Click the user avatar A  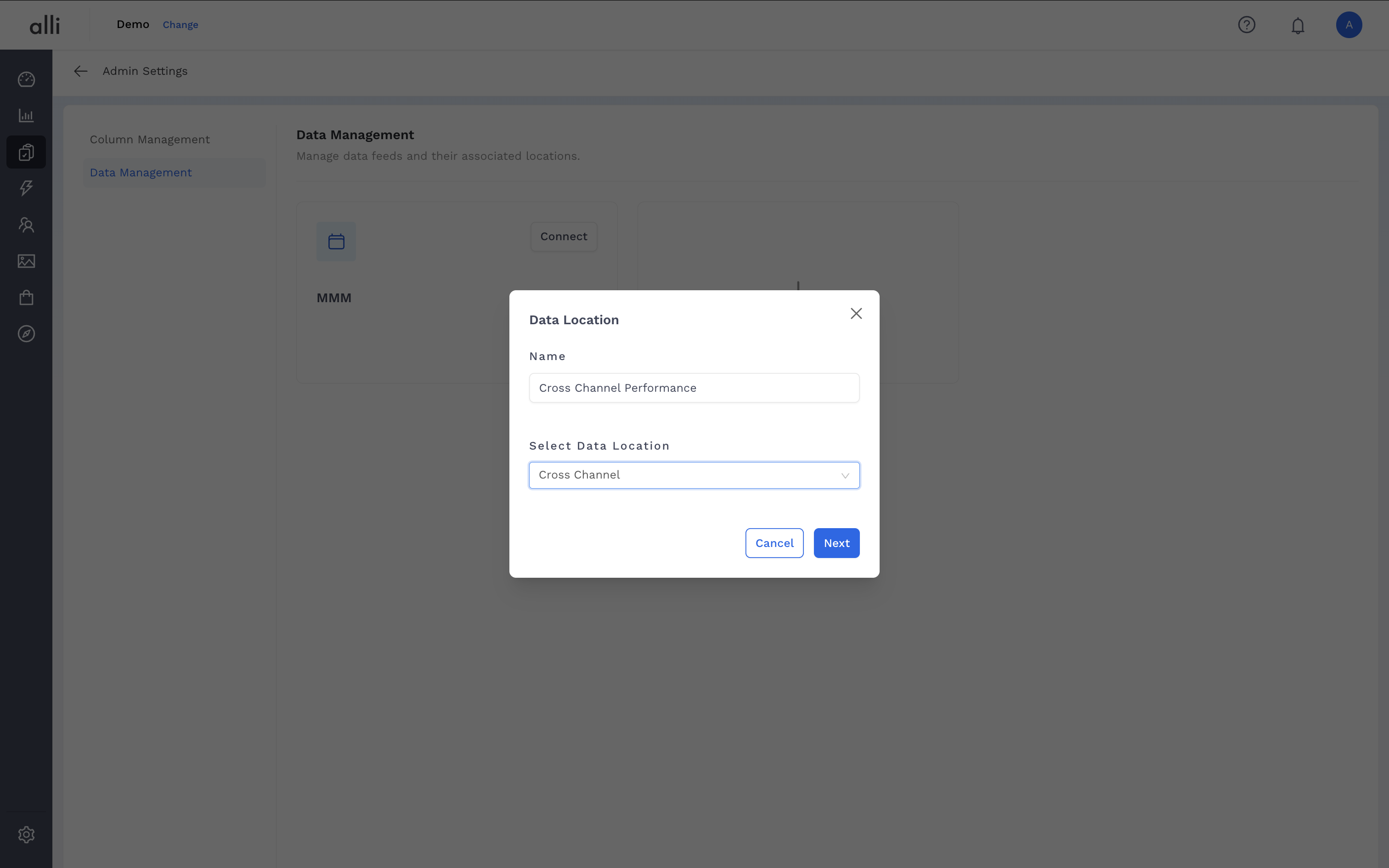[1349, 25]
